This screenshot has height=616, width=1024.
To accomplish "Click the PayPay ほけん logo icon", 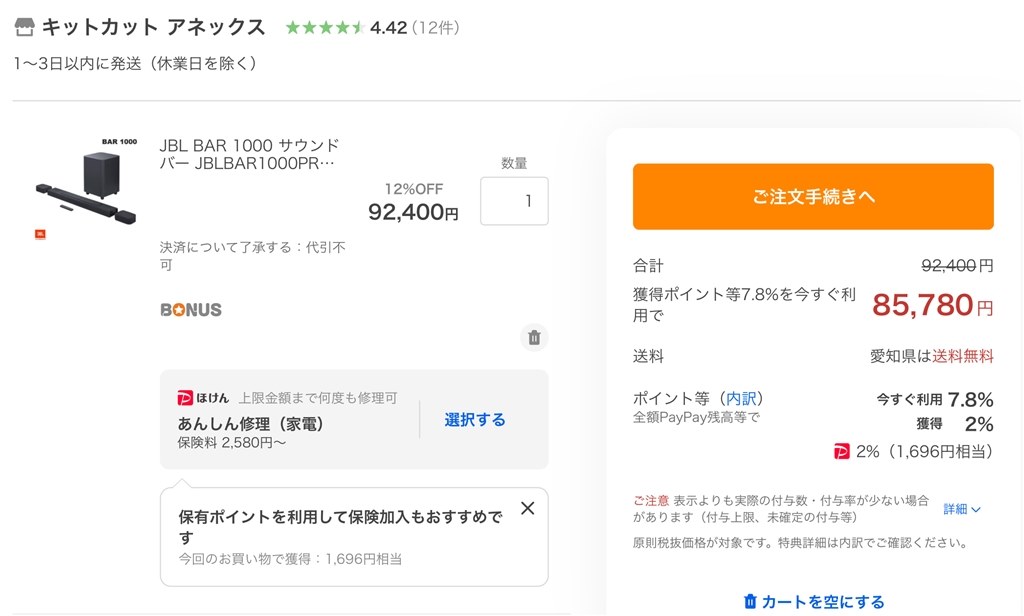I will (x=185, y=398).
